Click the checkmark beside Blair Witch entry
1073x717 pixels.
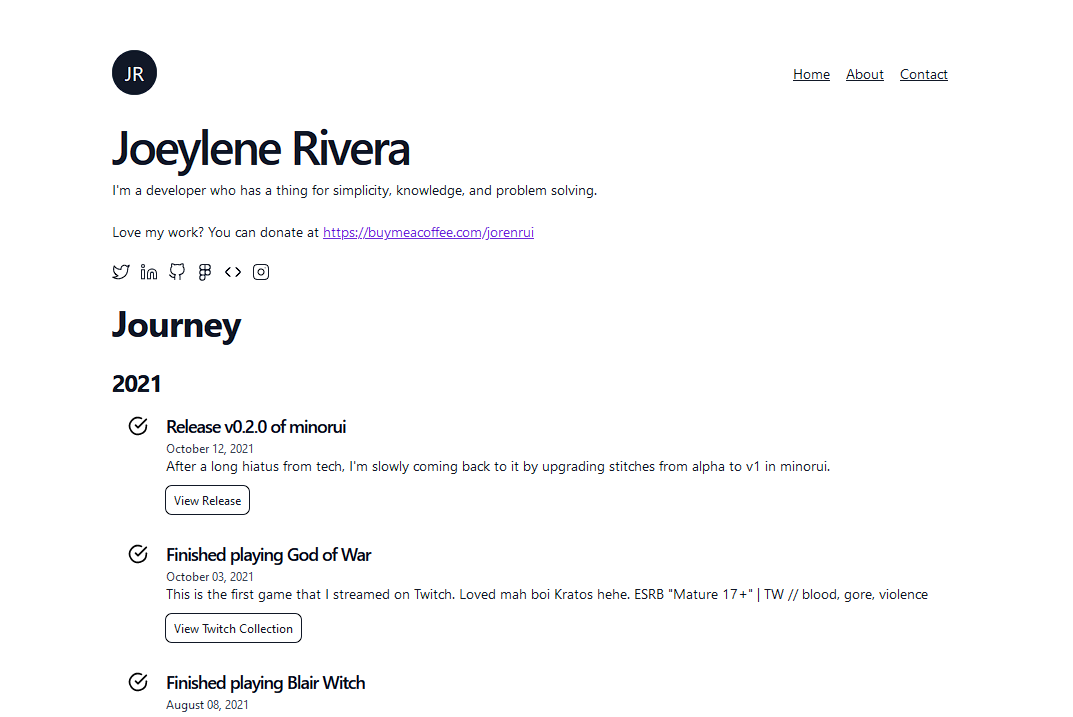tap(138, 681)
